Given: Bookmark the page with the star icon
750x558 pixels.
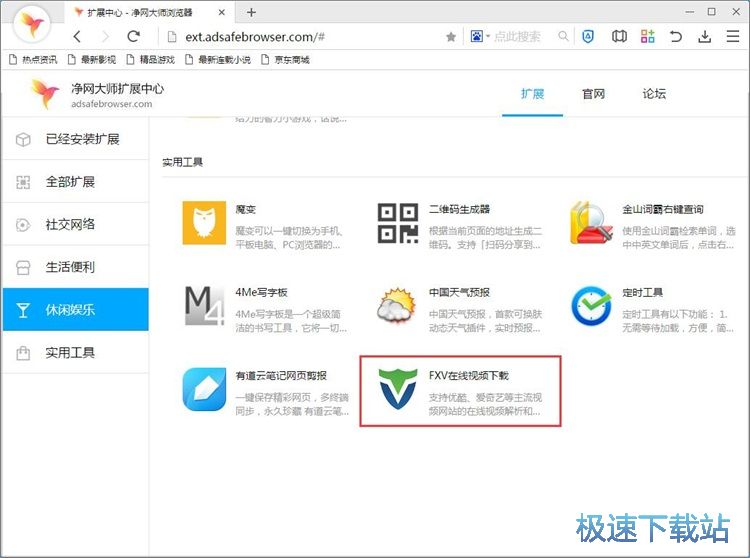Looking at the screenshot, I should [x=451, y=37].
